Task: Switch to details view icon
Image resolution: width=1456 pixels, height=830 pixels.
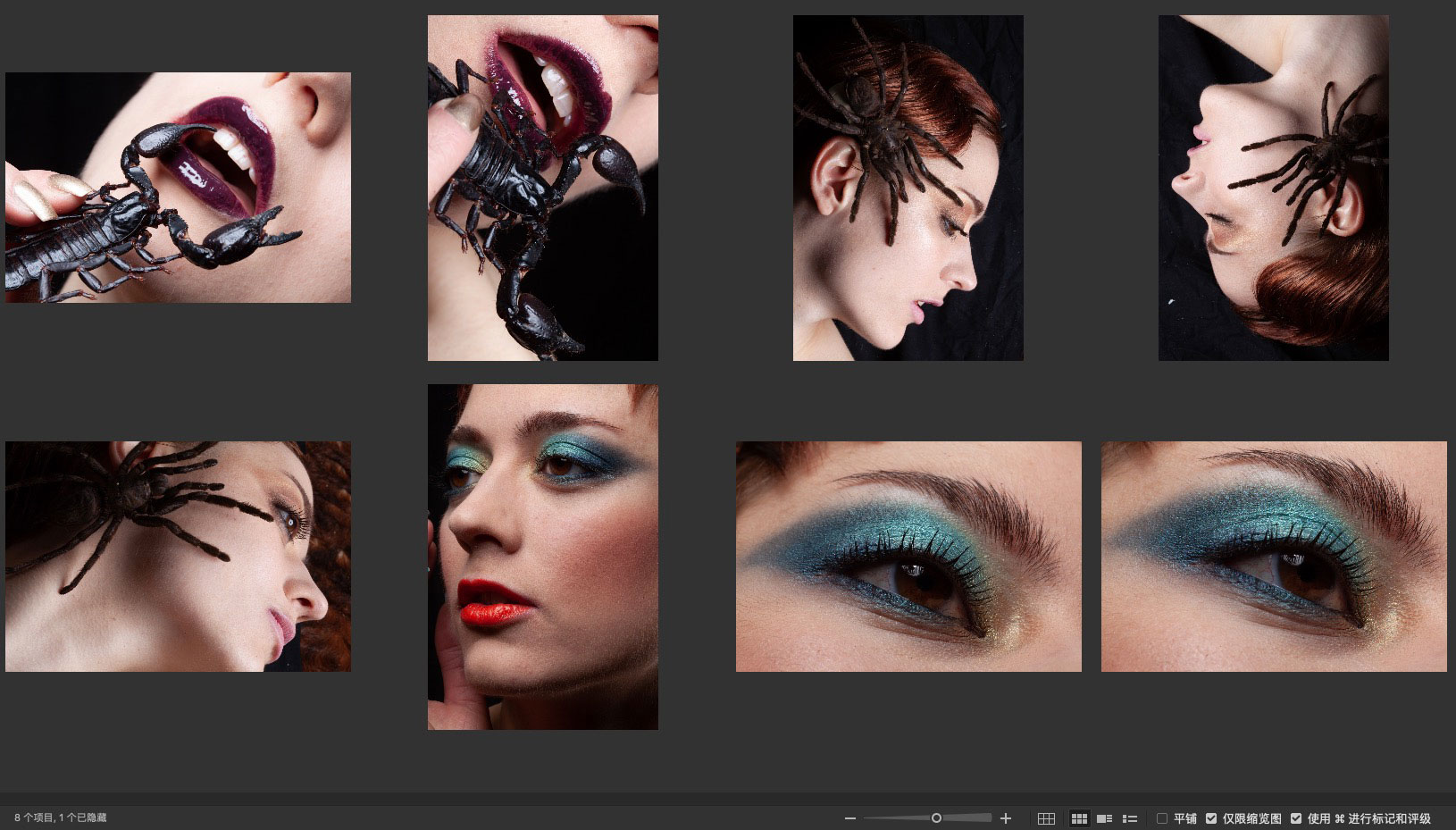Action: (1104, 818)
